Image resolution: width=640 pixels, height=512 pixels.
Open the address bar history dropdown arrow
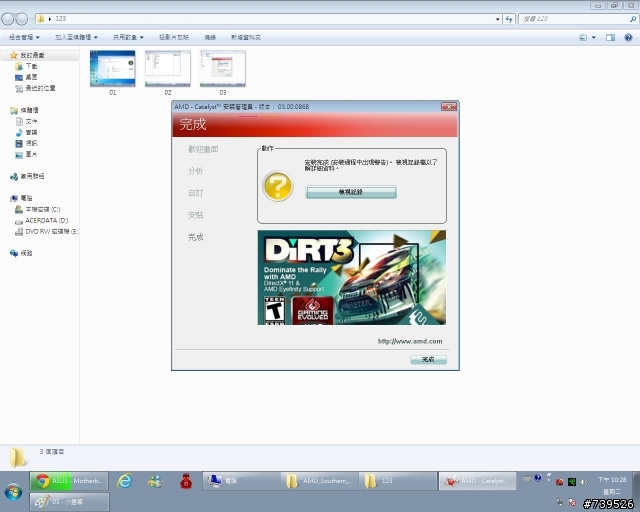coord(498,19)
